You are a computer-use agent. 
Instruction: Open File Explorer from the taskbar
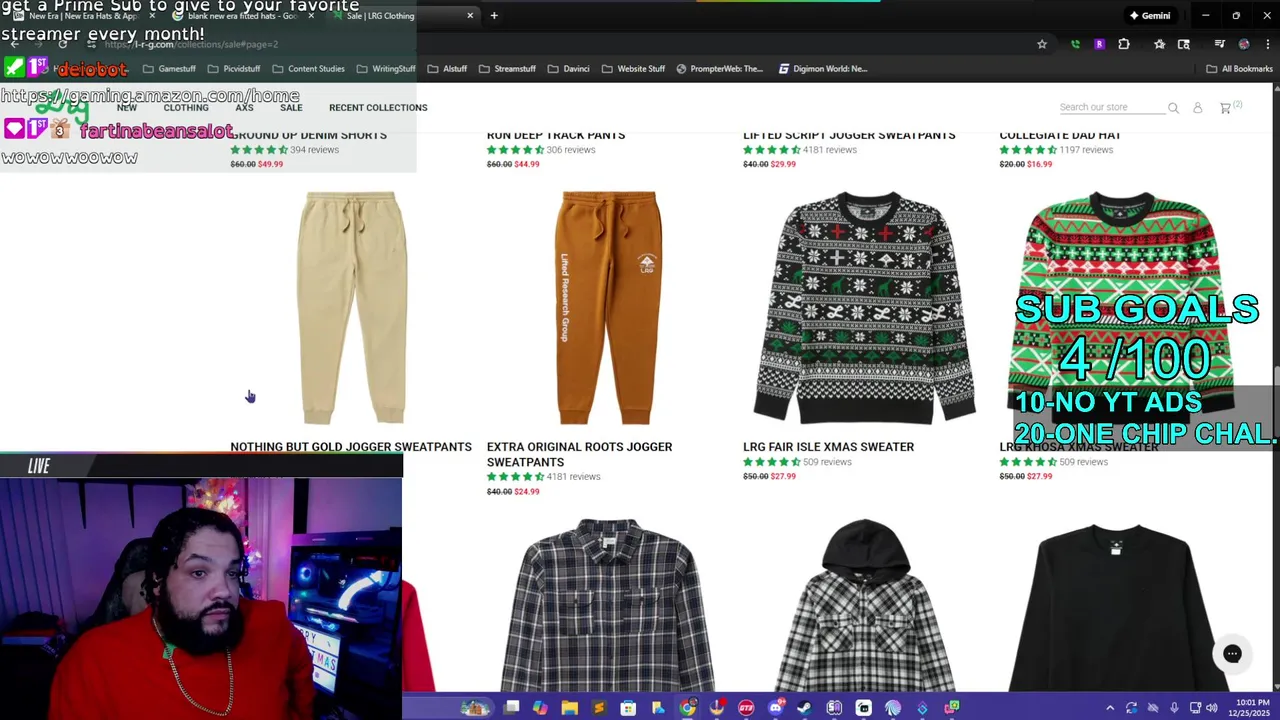569,708
